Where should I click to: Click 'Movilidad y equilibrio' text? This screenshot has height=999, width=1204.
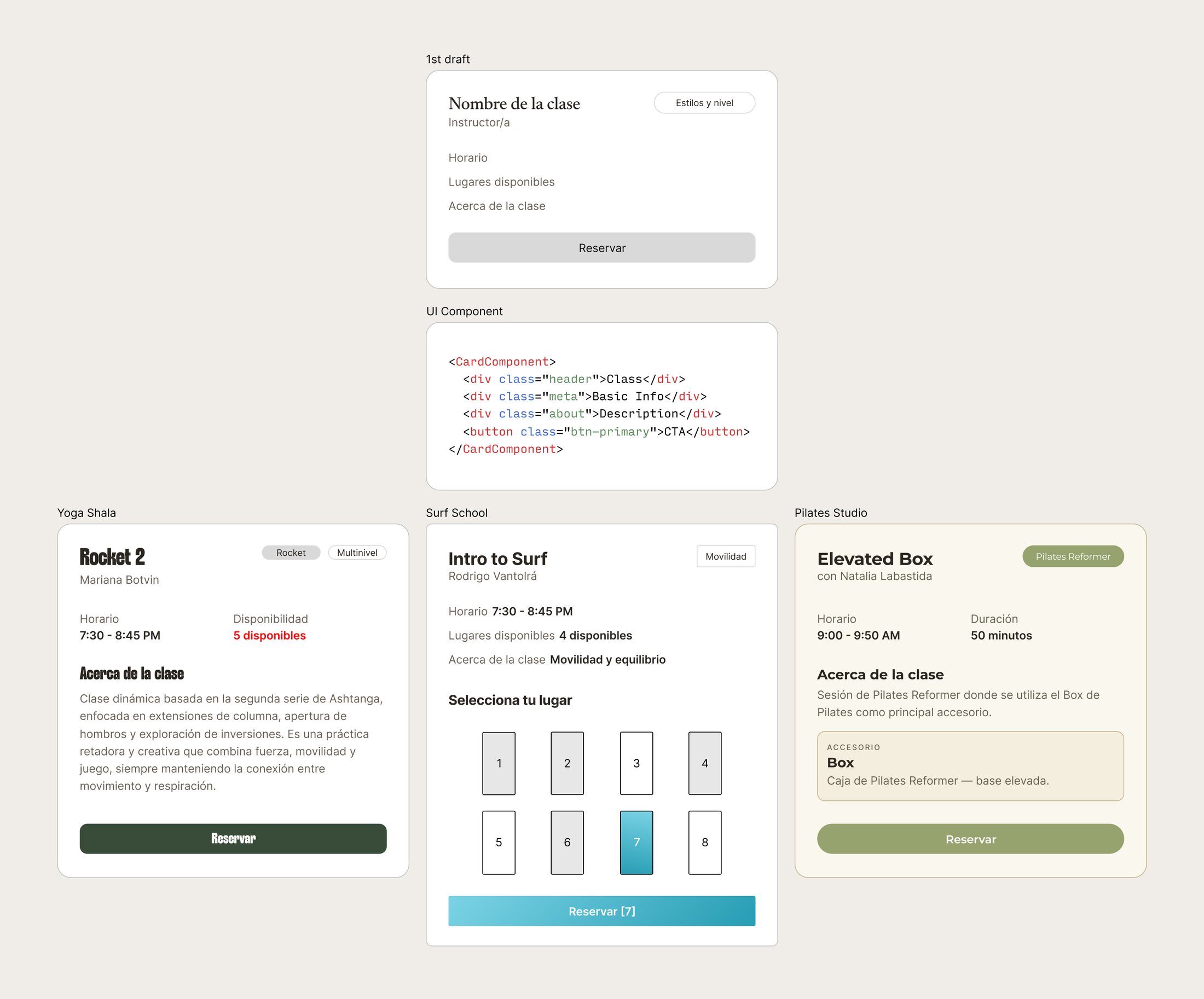click(x=607, y=659)
